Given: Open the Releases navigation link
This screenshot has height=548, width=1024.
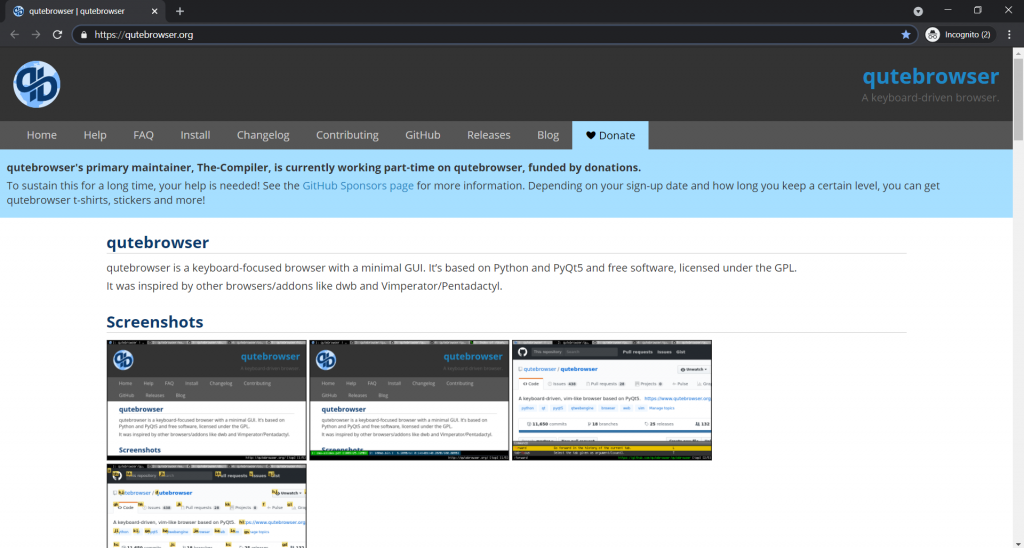Looking at the screenshot, I should tap(488, 135).
